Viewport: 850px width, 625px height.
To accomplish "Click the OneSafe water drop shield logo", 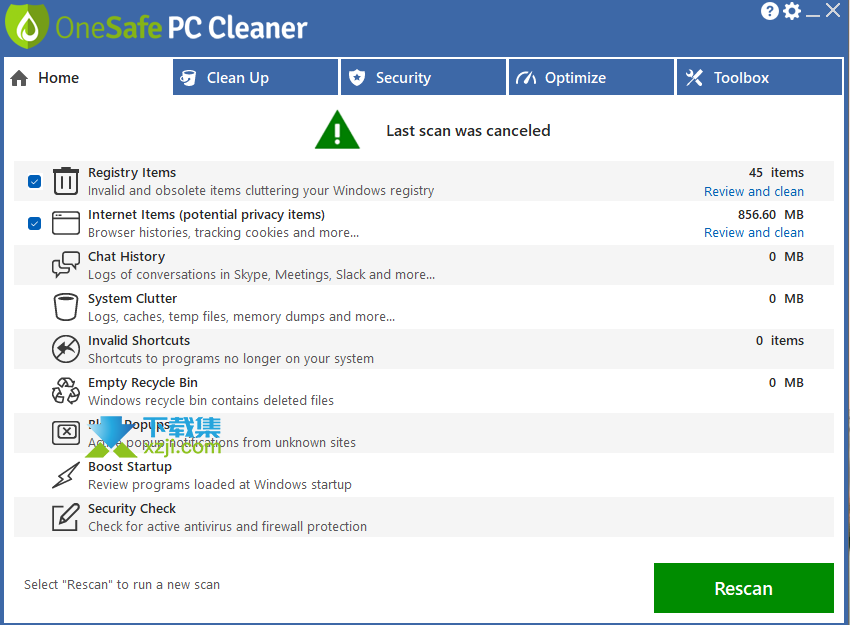I will pyautogui.click(x=27, y=26).
